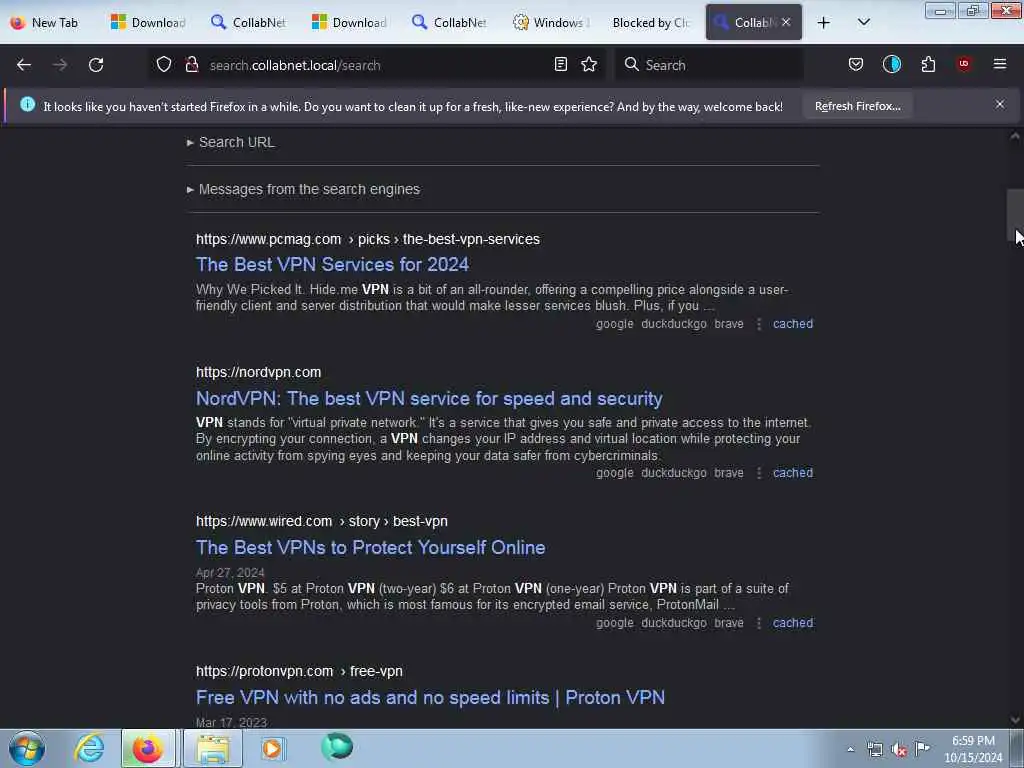This screenshot has height=768, width=1024.
Task: Click the https://nordvpn.com result URL
Action: pos(259,372)
